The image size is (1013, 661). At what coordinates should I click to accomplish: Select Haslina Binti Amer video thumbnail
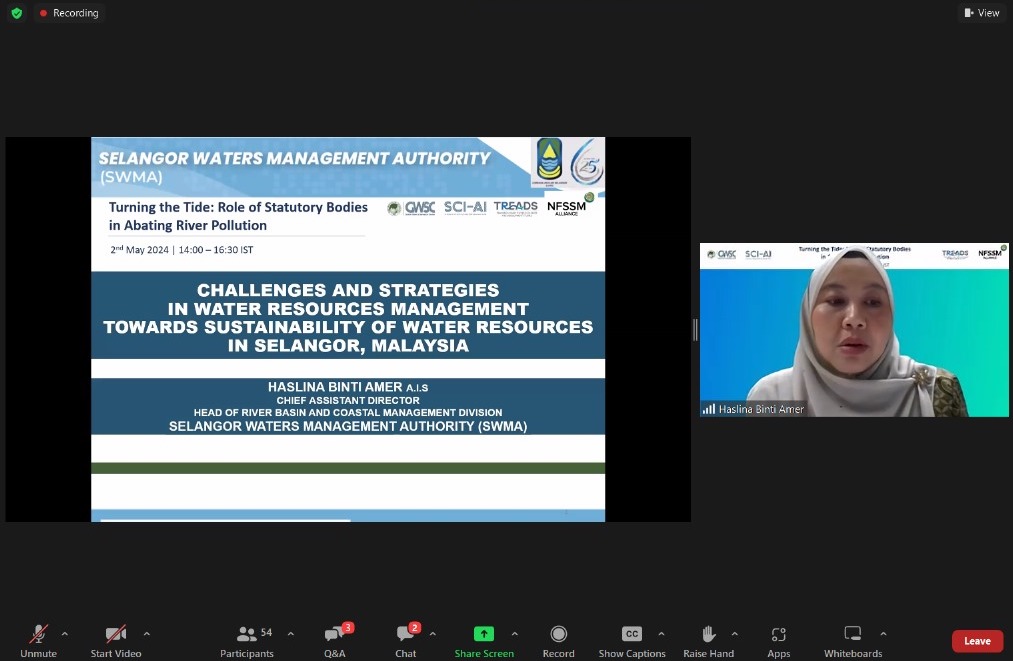coord(854,330)
